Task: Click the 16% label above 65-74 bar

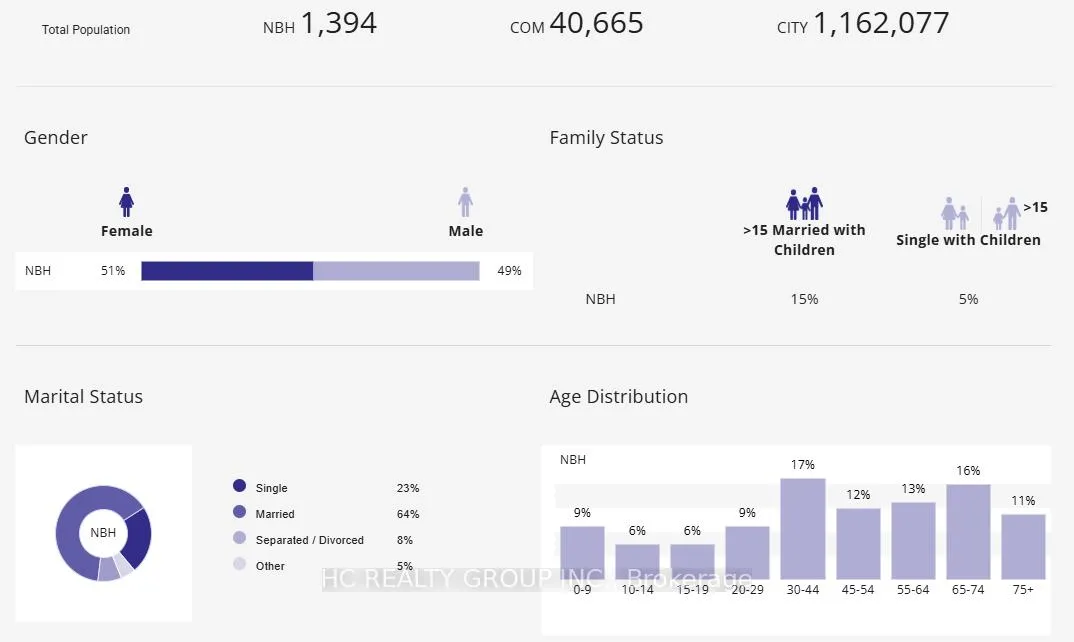Action: [x=969, y=471]
